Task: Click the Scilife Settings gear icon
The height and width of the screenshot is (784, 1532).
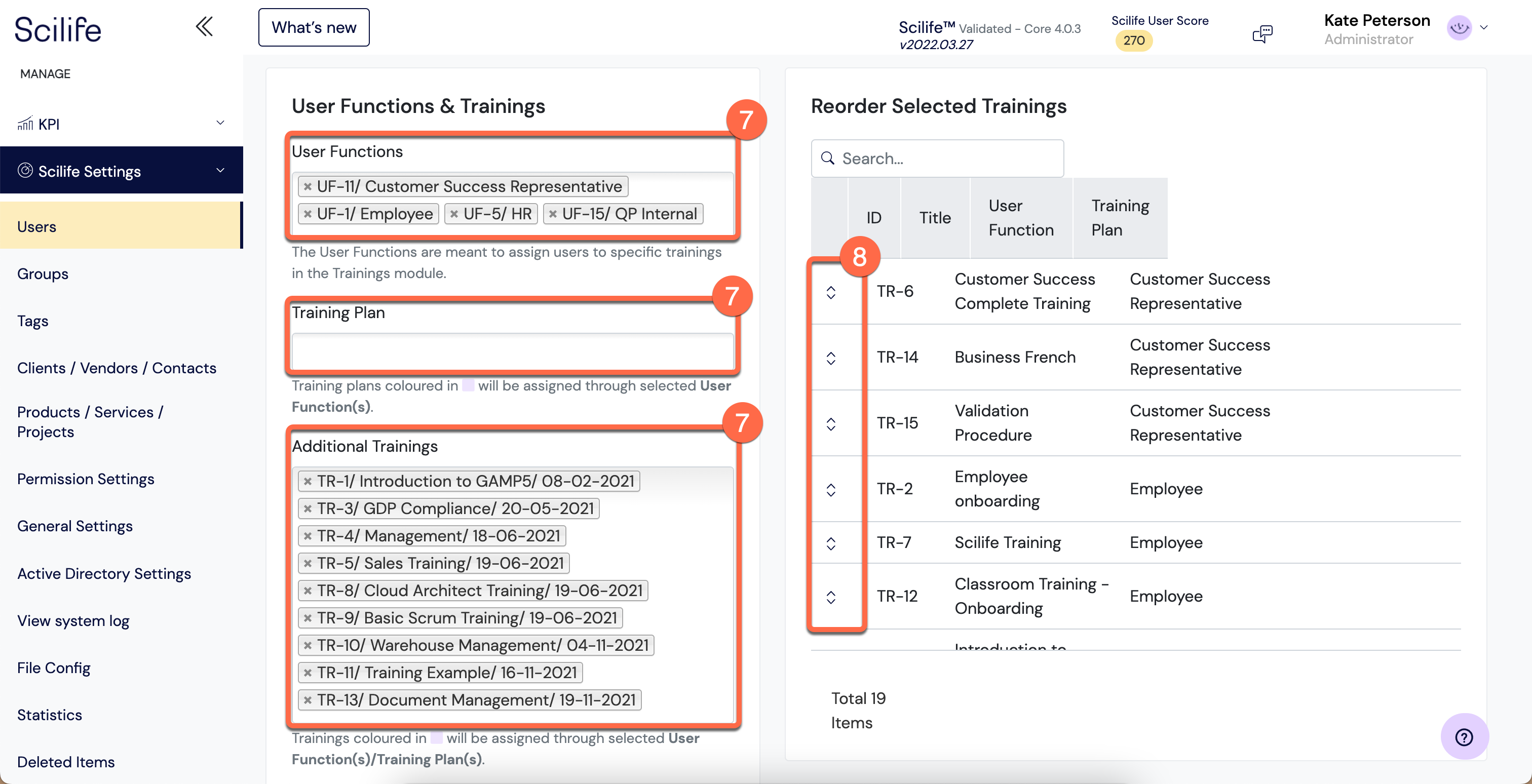Action: 25,171
